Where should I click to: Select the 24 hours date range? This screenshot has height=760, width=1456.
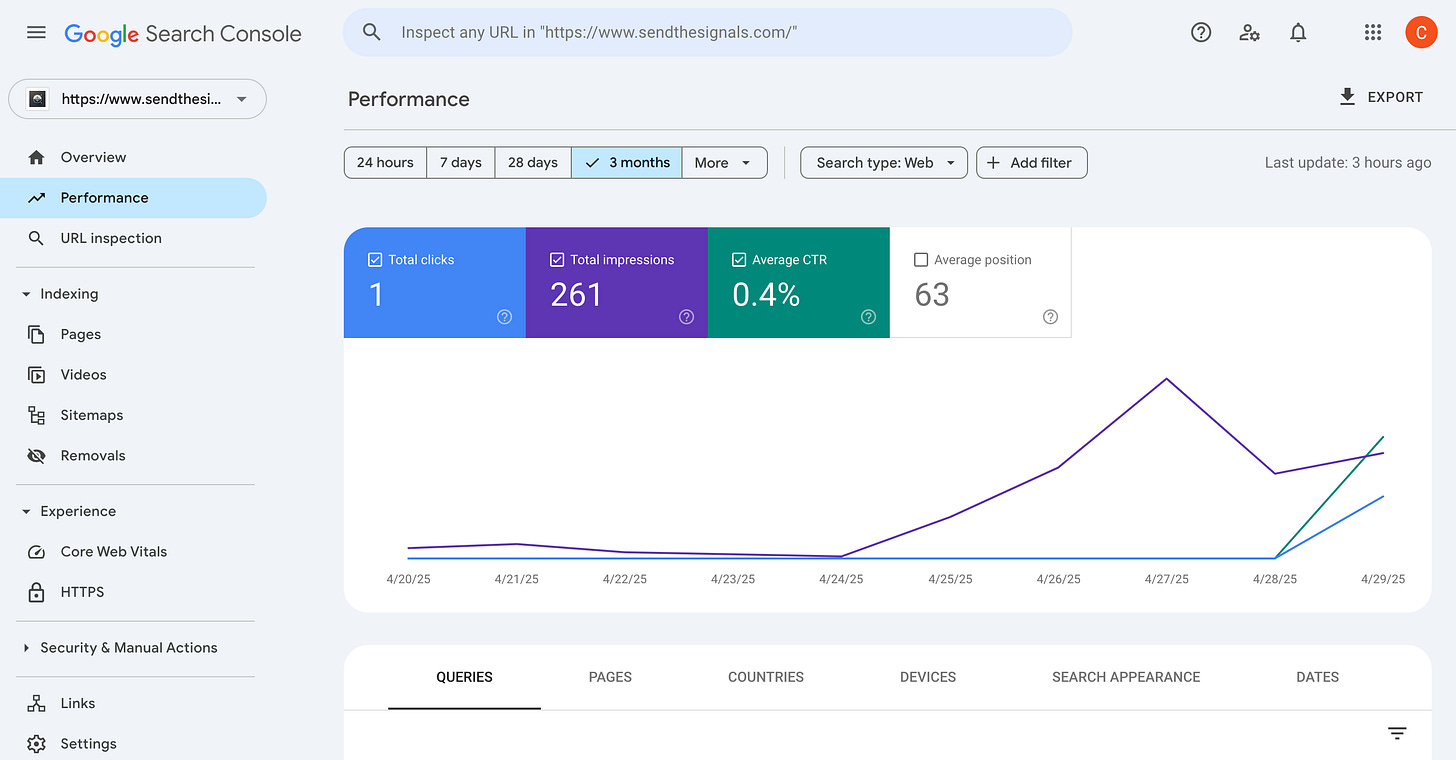[385, 162]
